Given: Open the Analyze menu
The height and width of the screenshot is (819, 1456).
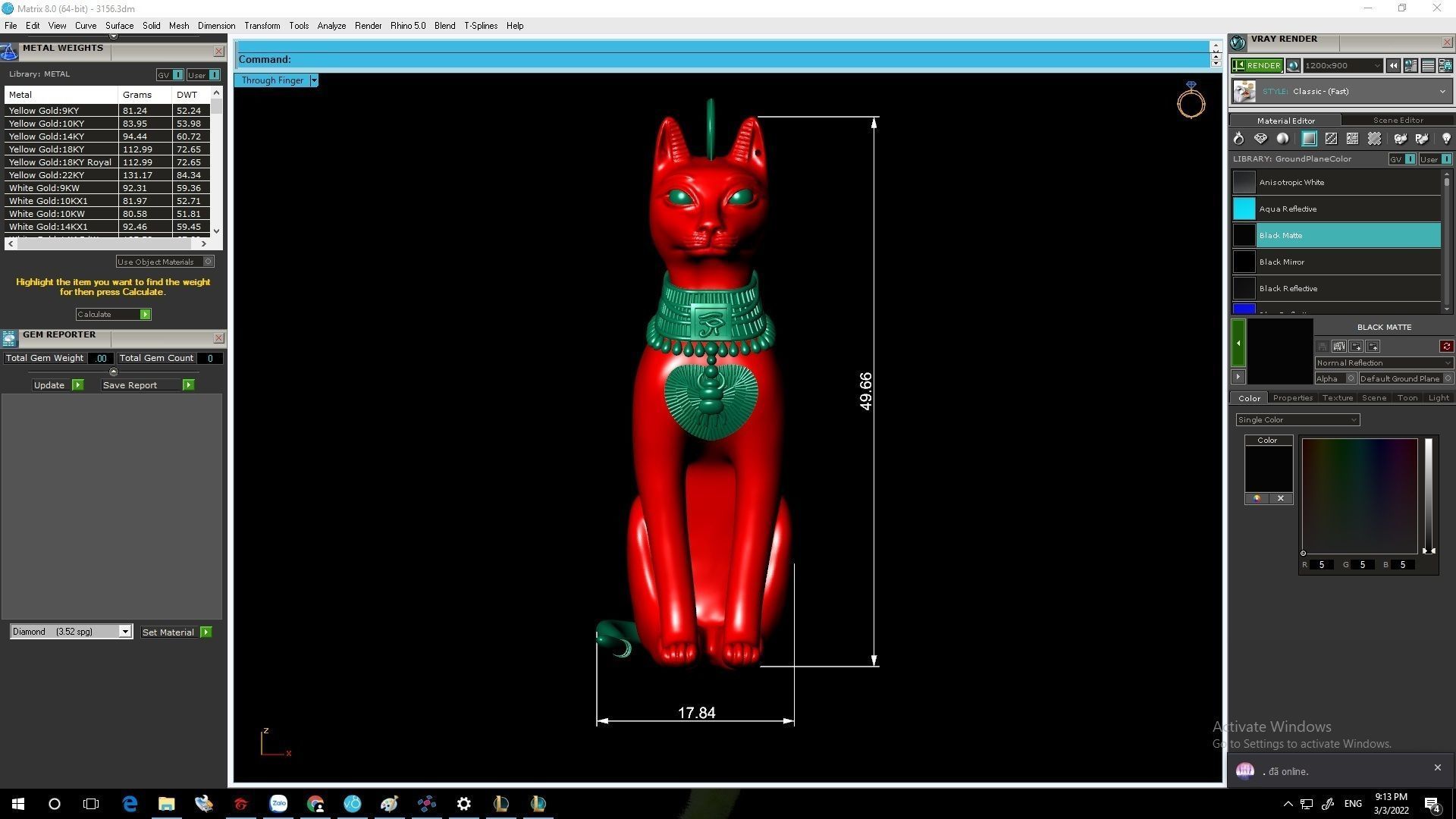Looking at the screenshot, I should coord(331,26).
